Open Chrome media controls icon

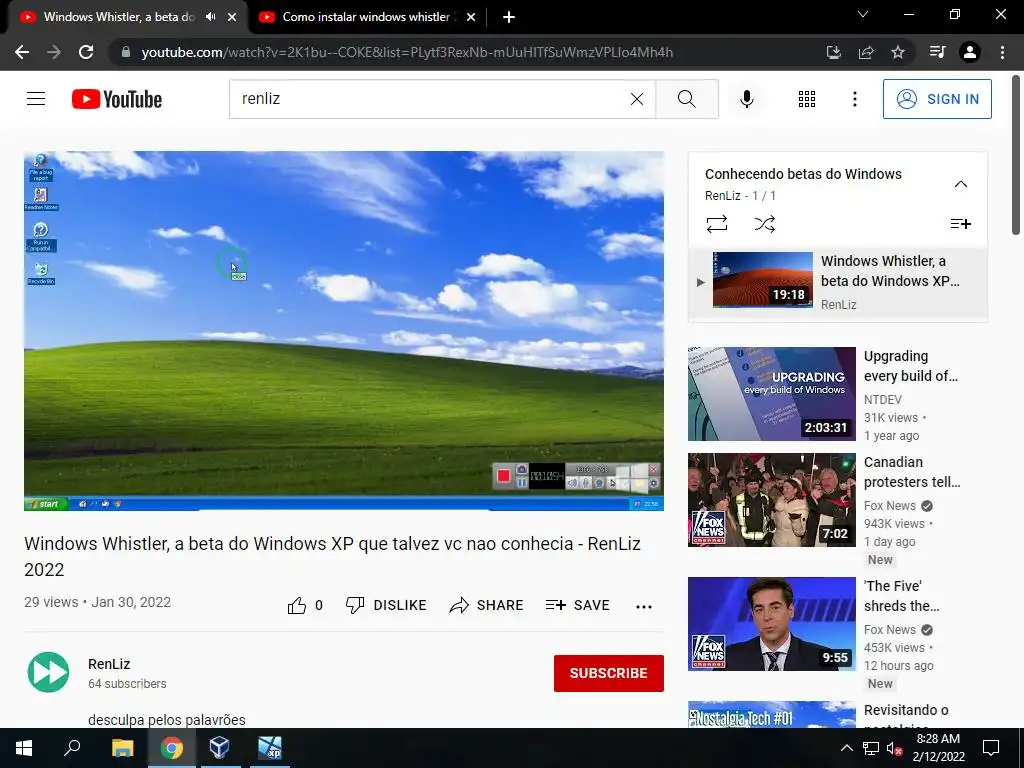[x=937, y=52]
